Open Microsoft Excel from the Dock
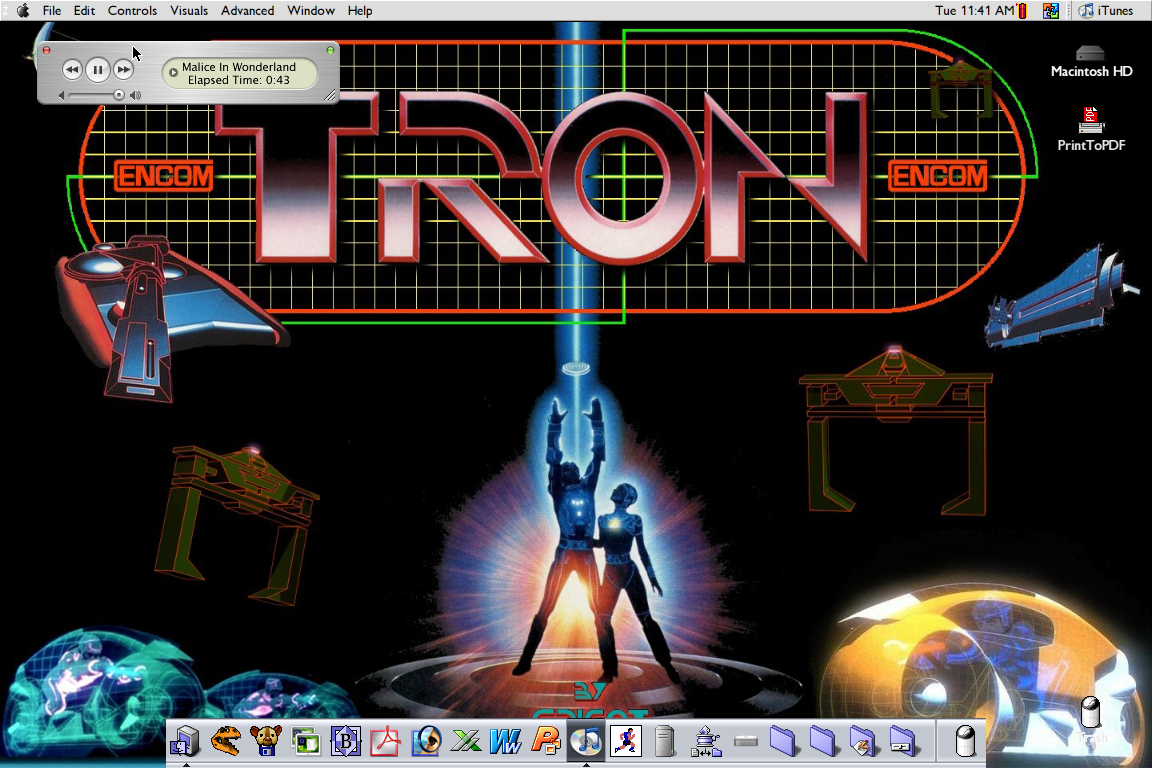The height and width of the screenshot is (768, 1152). click(466, 742)
